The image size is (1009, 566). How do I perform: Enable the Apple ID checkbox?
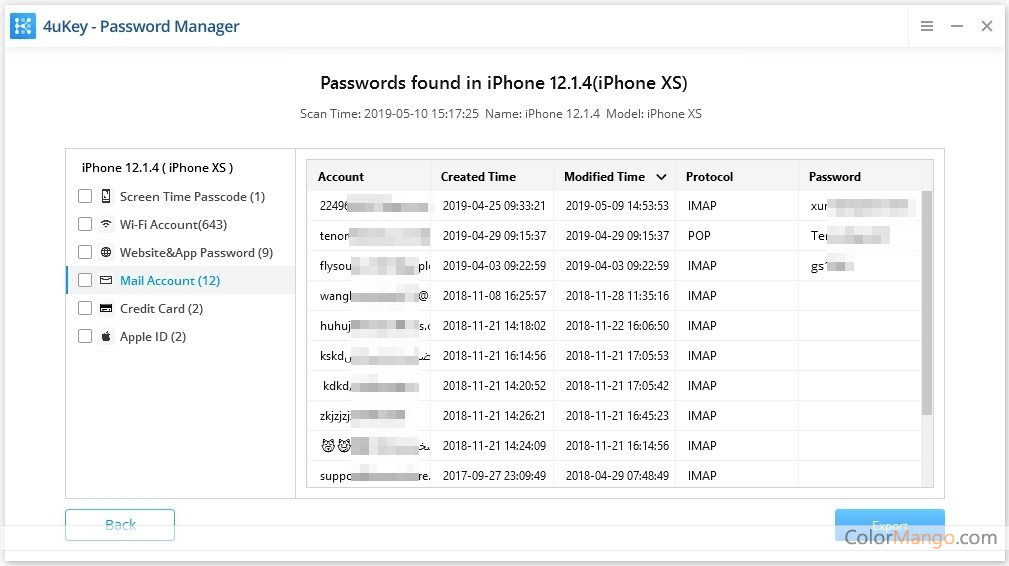click(85, 337)
